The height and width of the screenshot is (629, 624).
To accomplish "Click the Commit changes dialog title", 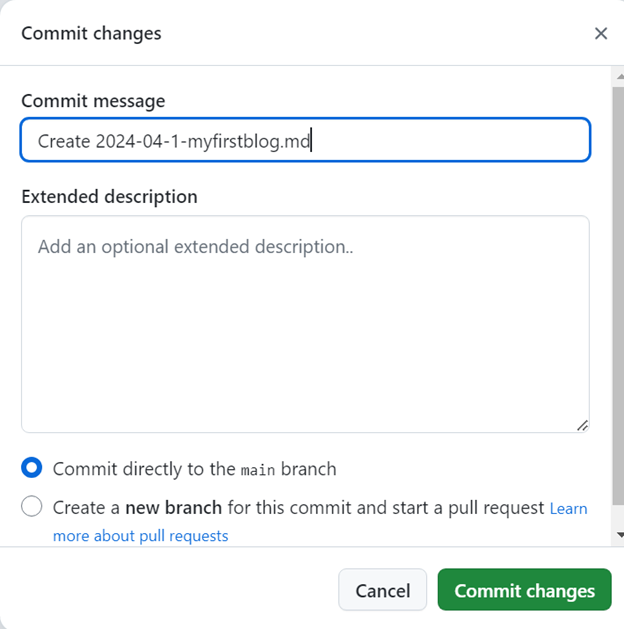I will (91, 34).
